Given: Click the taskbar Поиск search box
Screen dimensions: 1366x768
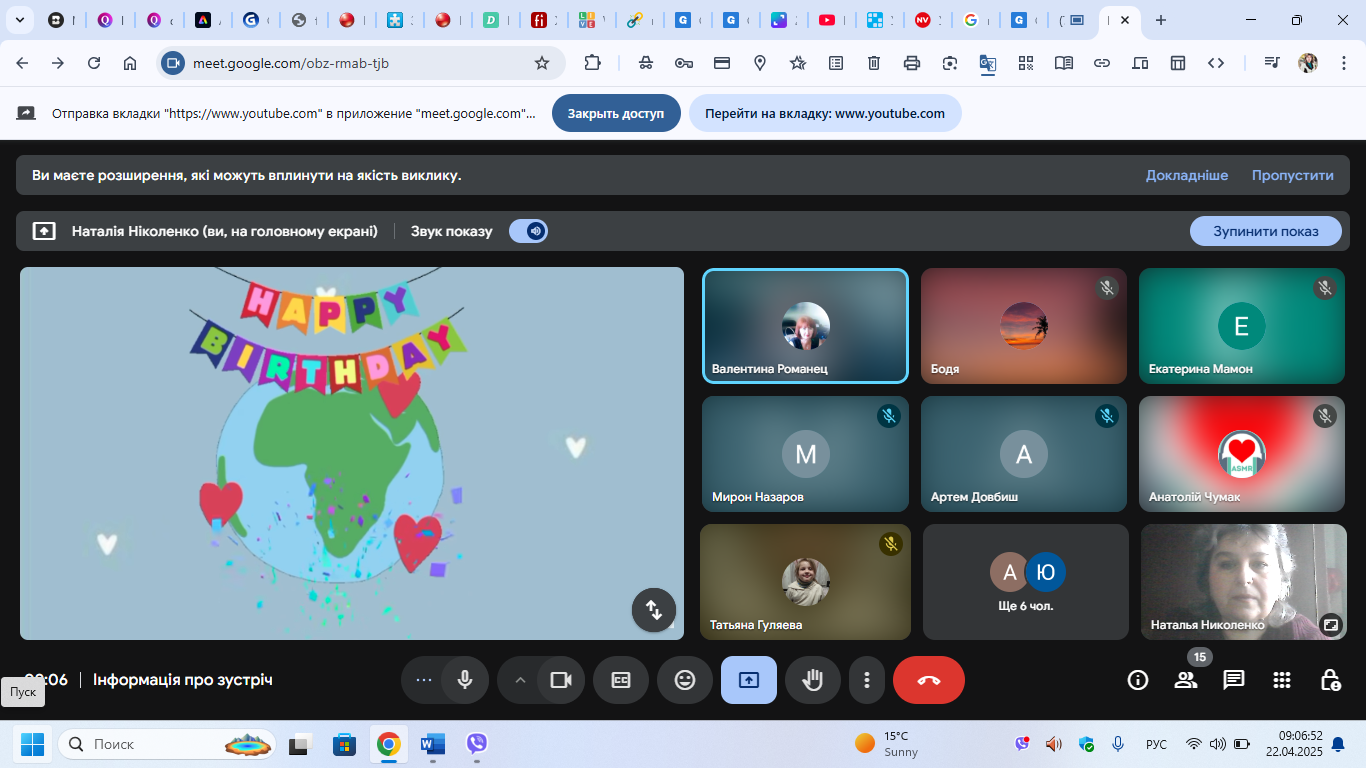Looking at the screenshot, I should click(167, 744).
